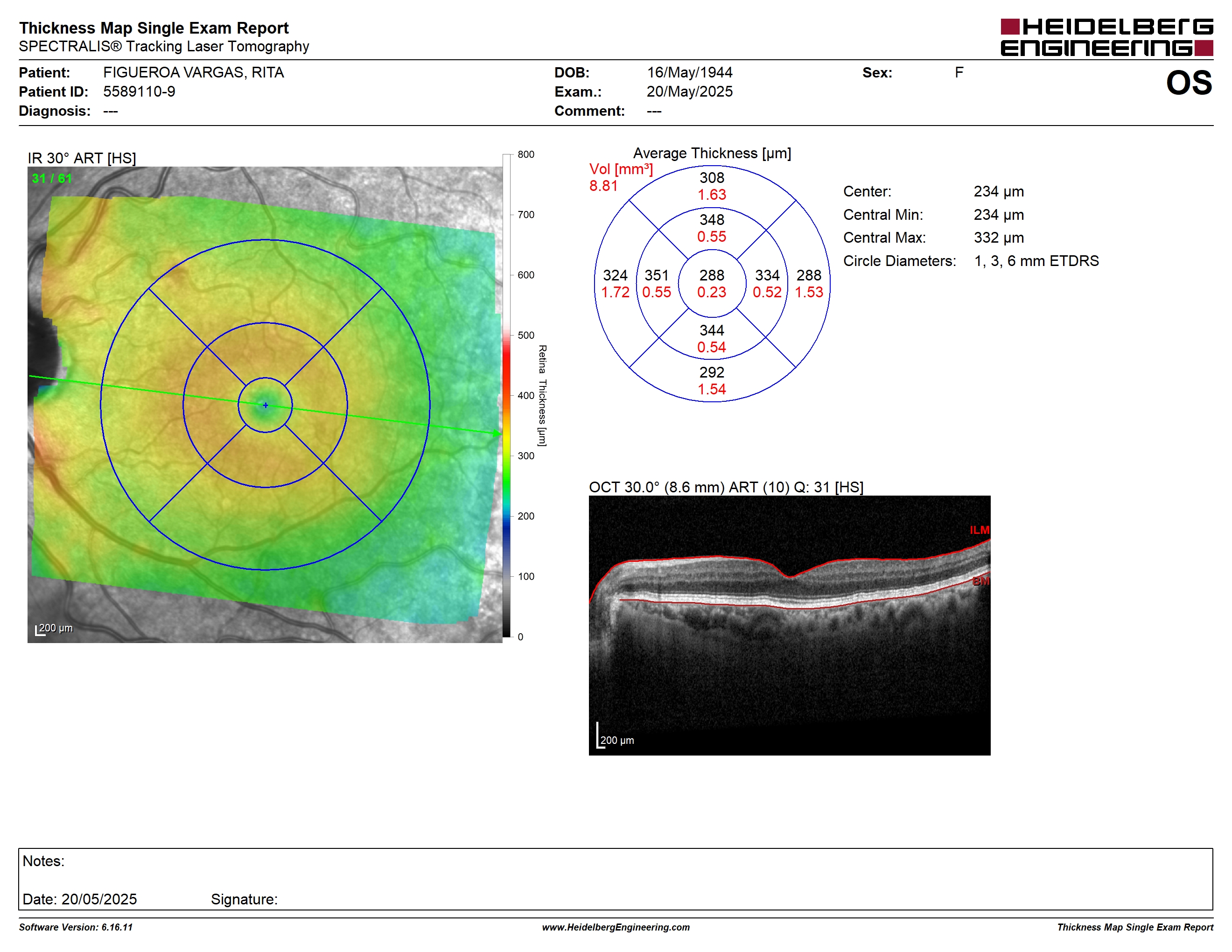Click the OS eye laterality label
Screen dimensions: 1232x952
pyautogui.click(x=1189, y=83)
